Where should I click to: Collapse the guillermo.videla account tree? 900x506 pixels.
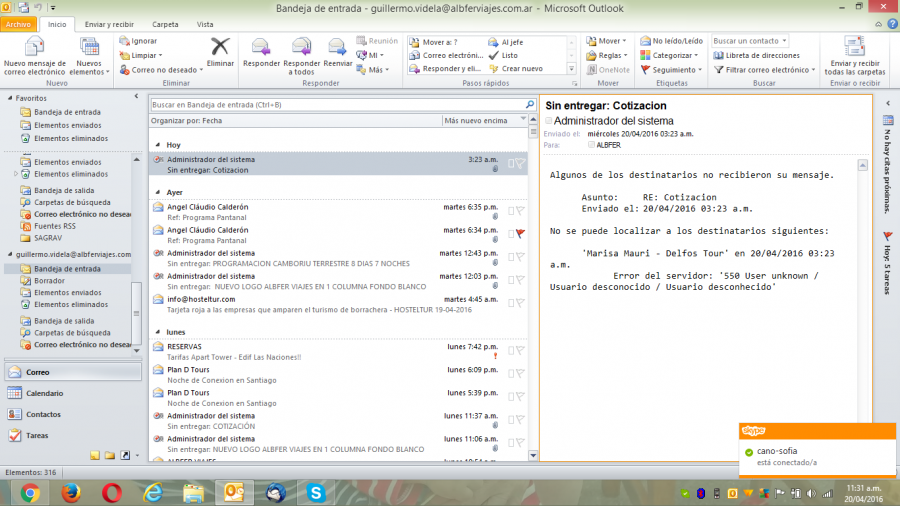10,254
